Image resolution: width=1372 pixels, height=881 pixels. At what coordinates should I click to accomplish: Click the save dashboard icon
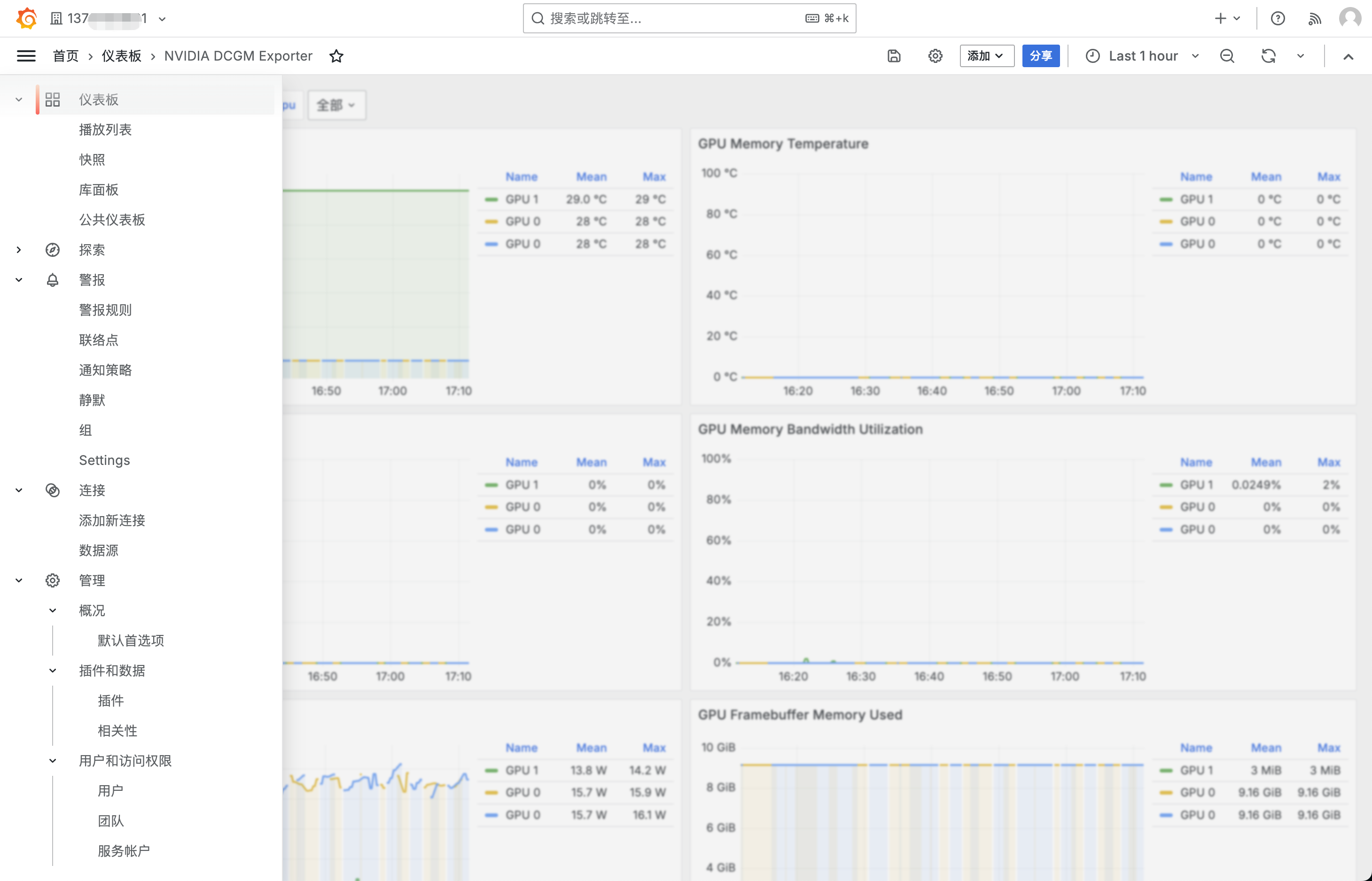[894, 56]
